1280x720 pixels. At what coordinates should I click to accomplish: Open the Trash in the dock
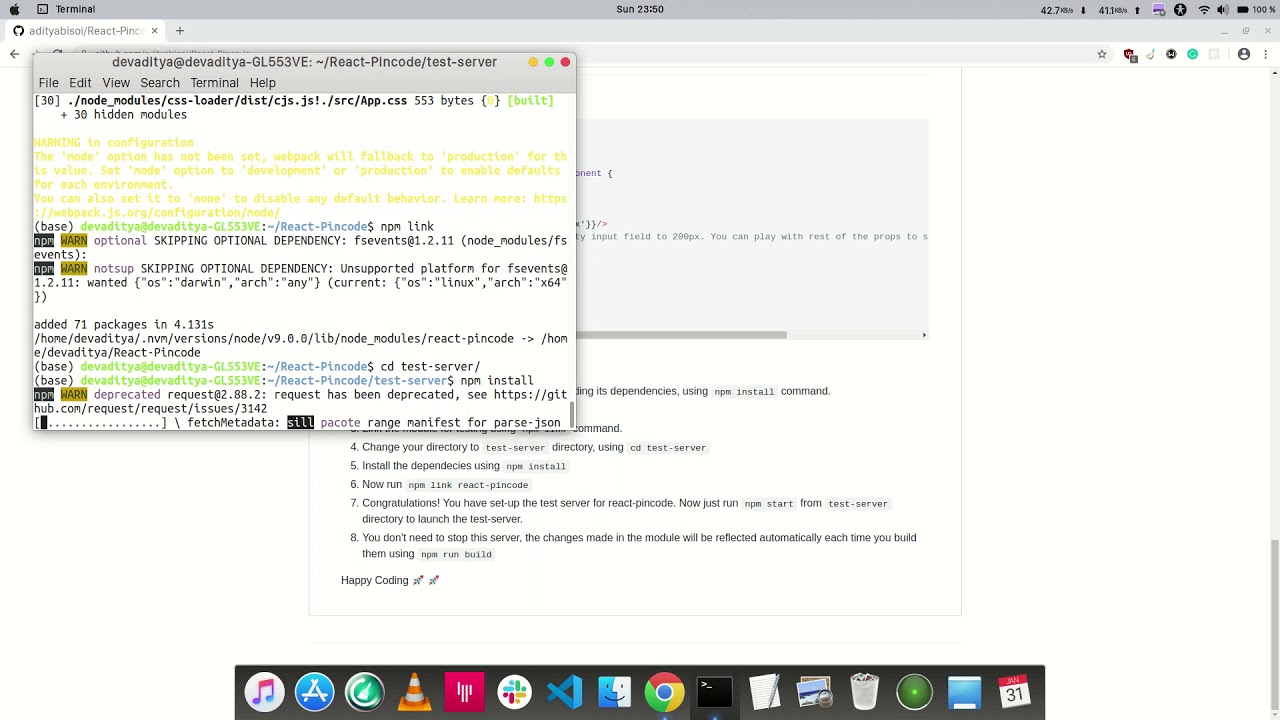coord(865,692)
